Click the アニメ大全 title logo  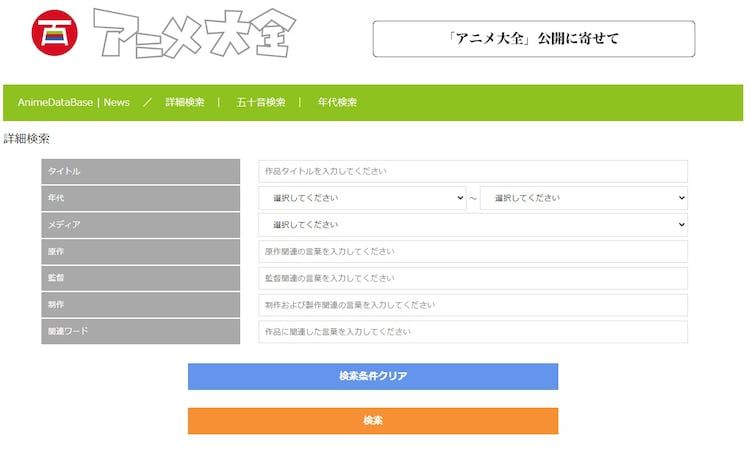(x=192, y=34)
